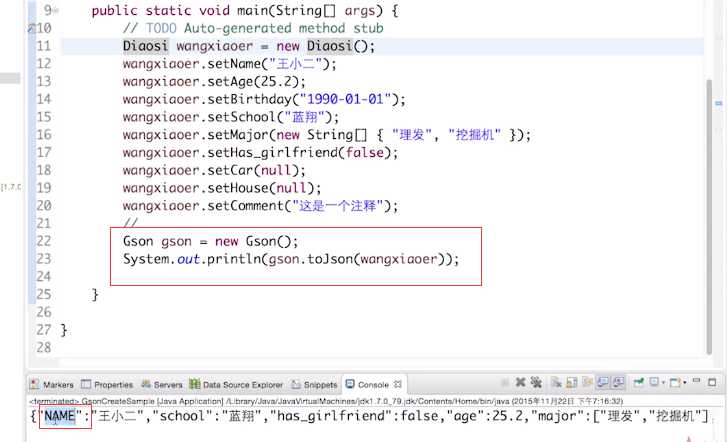727x442 pixels.
Task: Toggle Show Console When Standard Error Changes
Action: [619, 382]
